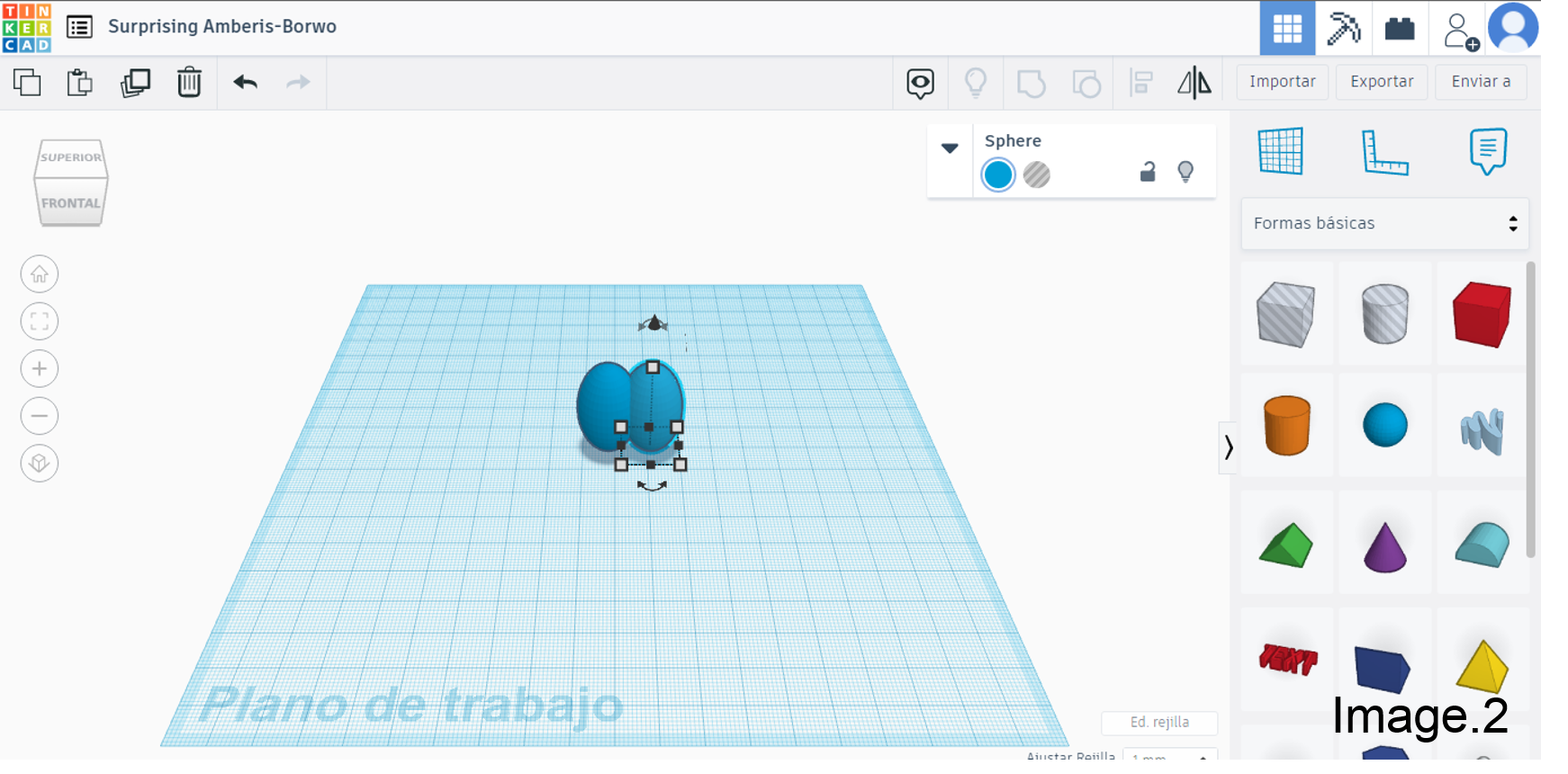Redo the undone action
This screenshot has width=1568, height=774.
(x=298, y=82)
